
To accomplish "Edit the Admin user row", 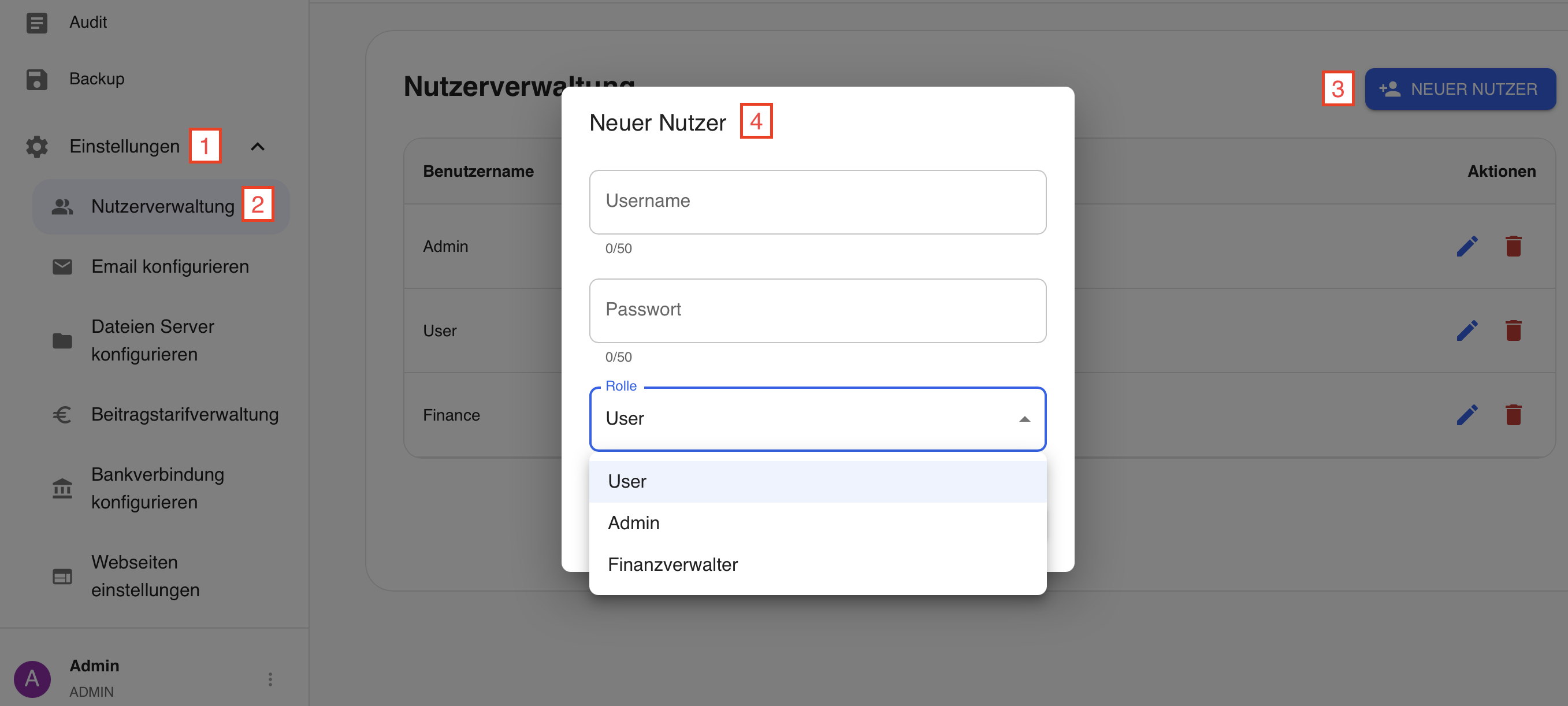I will 1467,246.
